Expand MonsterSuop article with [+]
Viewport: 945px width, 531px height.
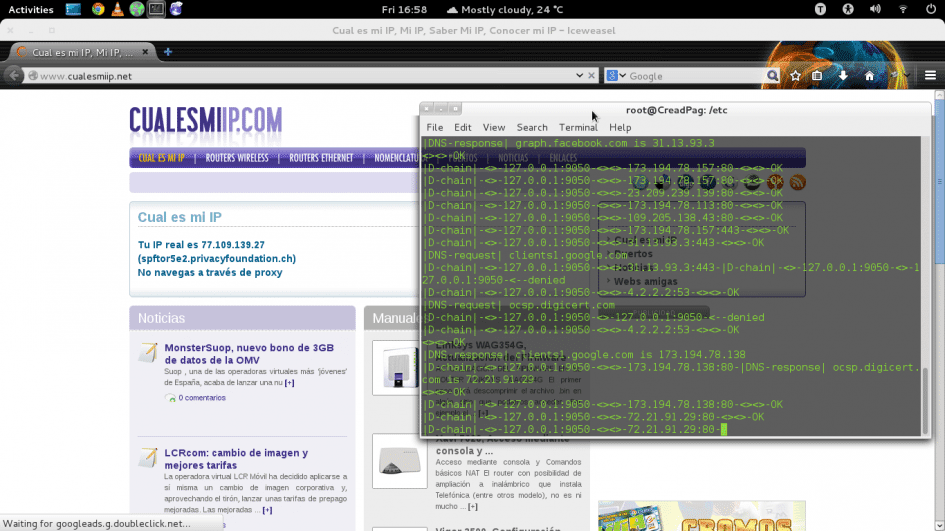pyautogui.click(x=290, y=383)
